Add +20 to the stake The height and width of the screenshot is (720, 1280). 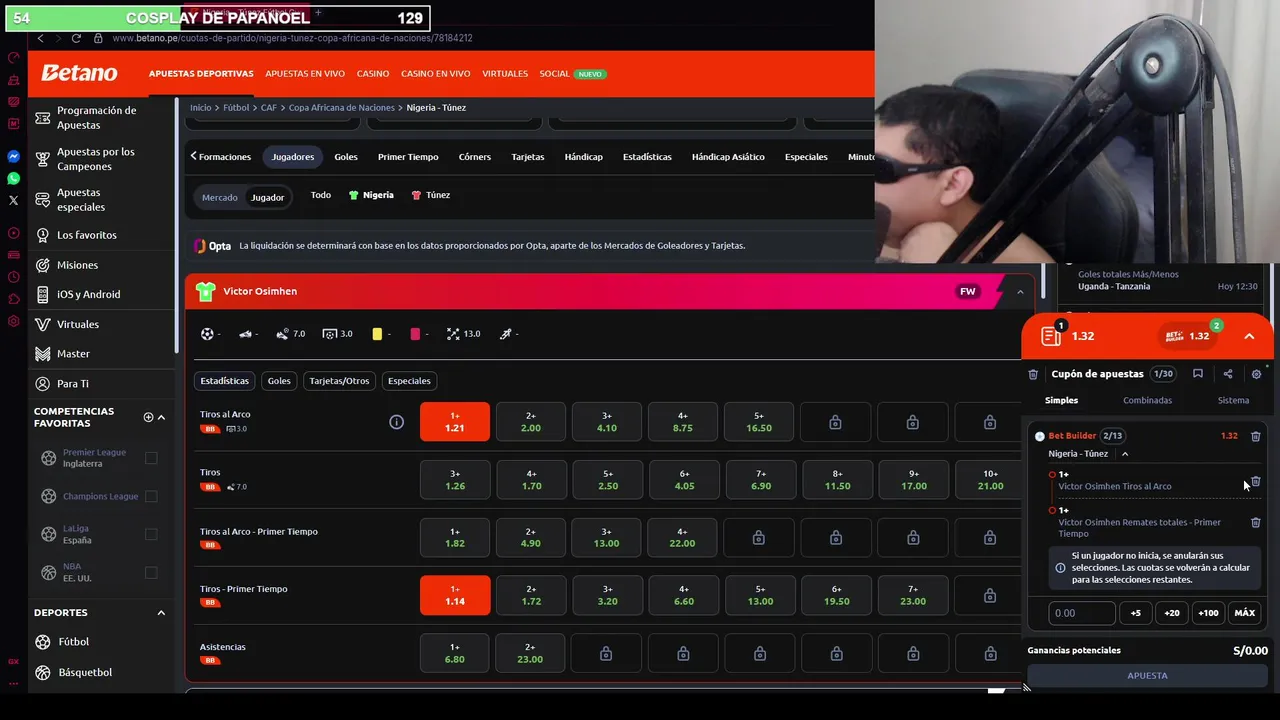tap(1172, 613)
